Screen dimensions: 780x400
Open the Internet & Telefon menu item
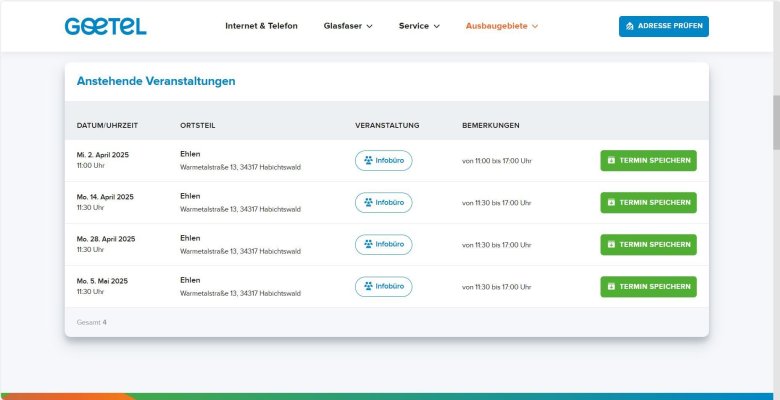coord(261,26)
